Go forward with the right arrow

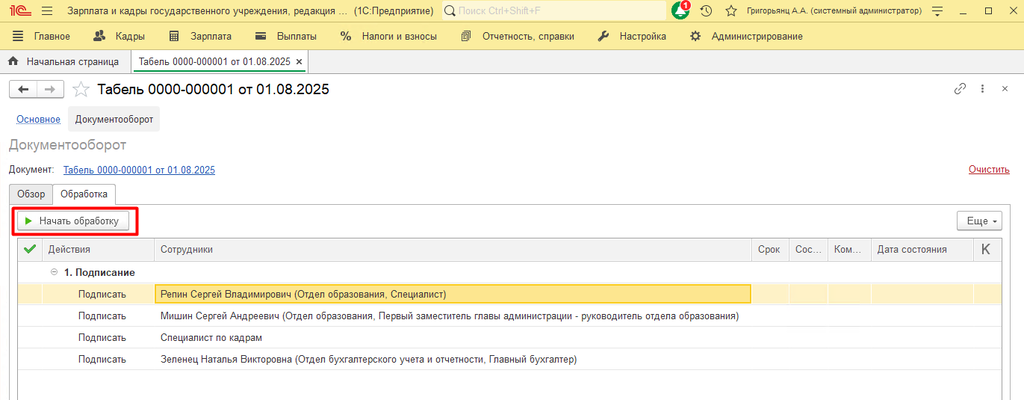coord(49,89)
